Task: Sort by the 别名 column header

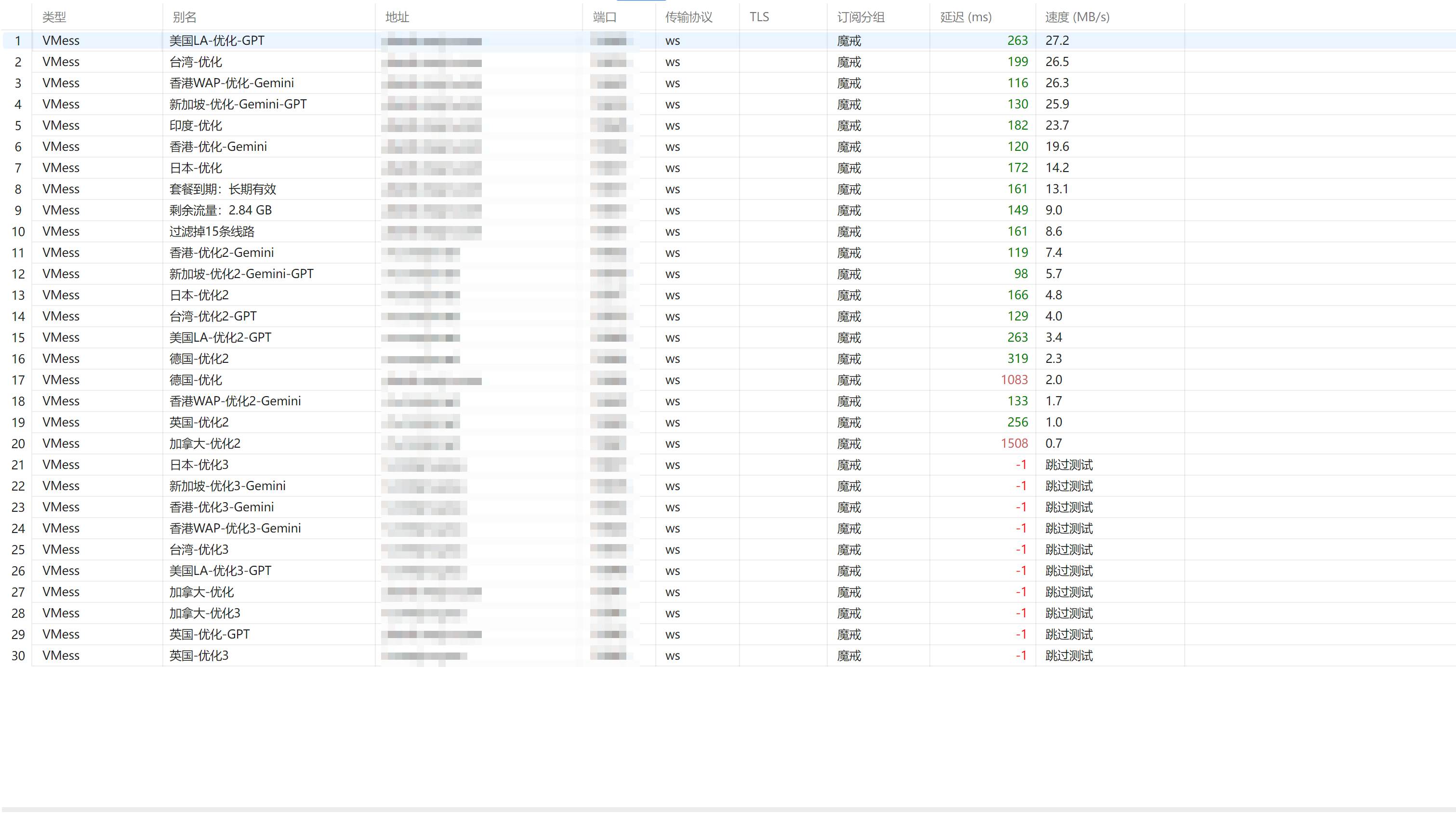Action: 269,17
